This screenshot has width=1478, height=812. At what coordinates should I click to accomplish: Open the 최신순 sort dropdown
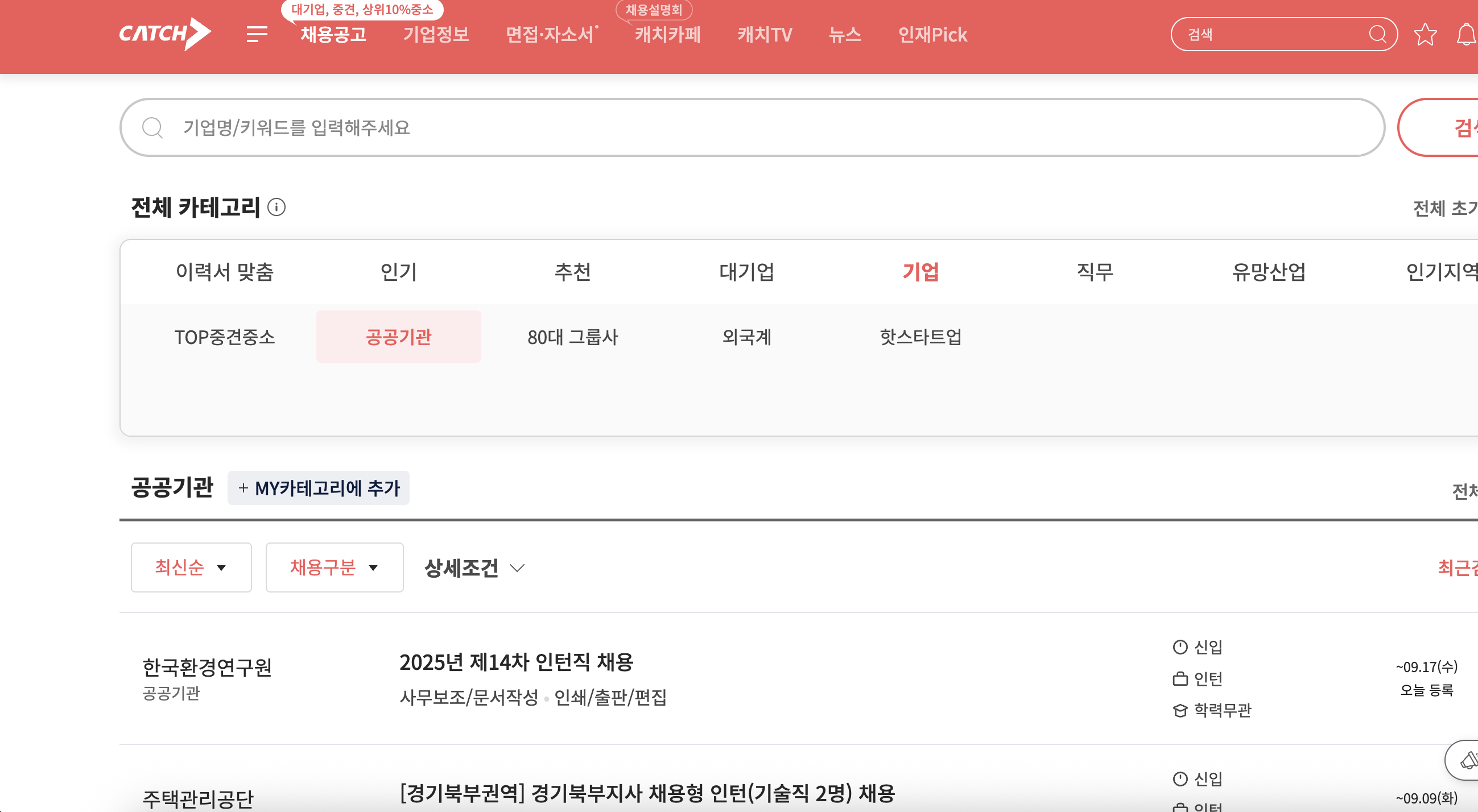coord(191,567)
